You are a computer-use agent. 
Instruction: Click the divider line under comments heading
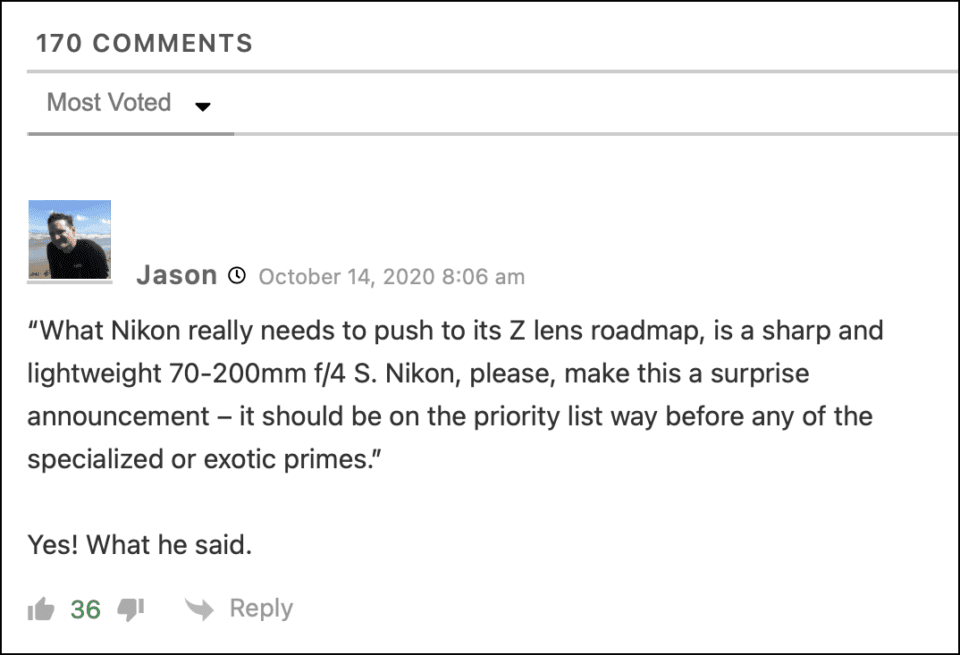coord(492,72)
